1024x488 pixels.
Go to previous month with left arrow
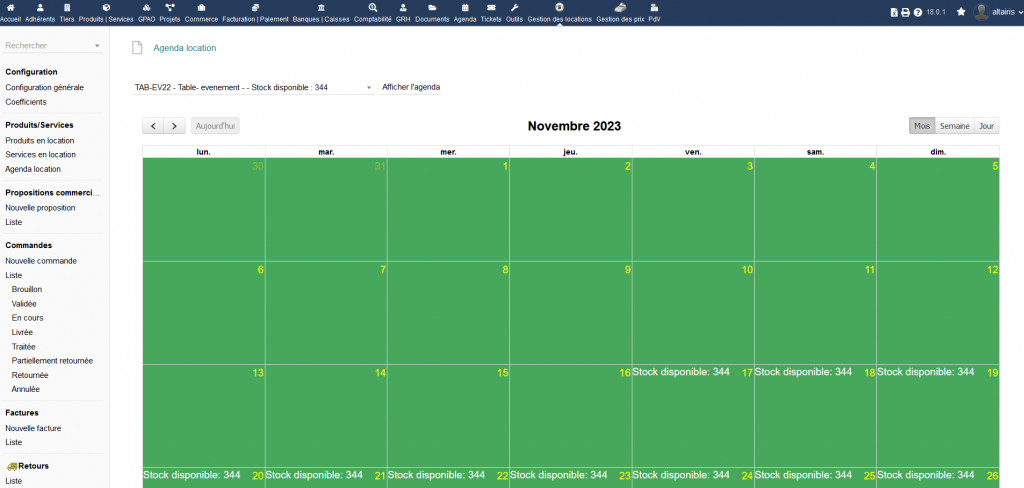pyautogui.click(x=153, y=126)
